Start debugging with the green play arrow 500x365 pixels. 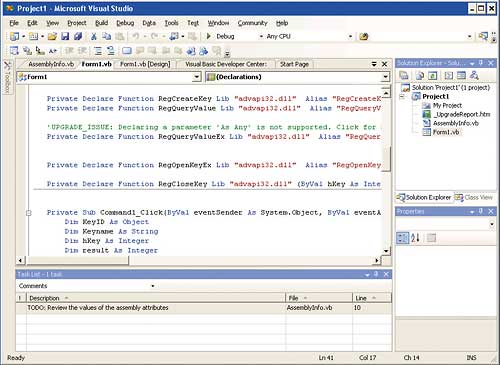pos(209,36)
